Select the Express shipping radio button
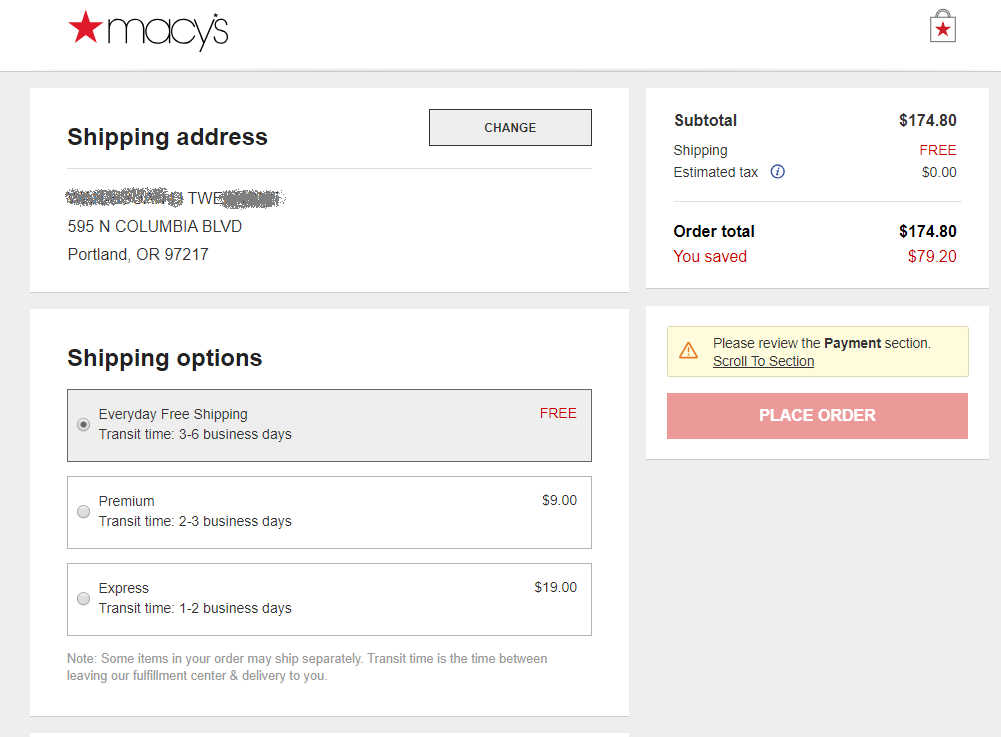 point(84,598)
